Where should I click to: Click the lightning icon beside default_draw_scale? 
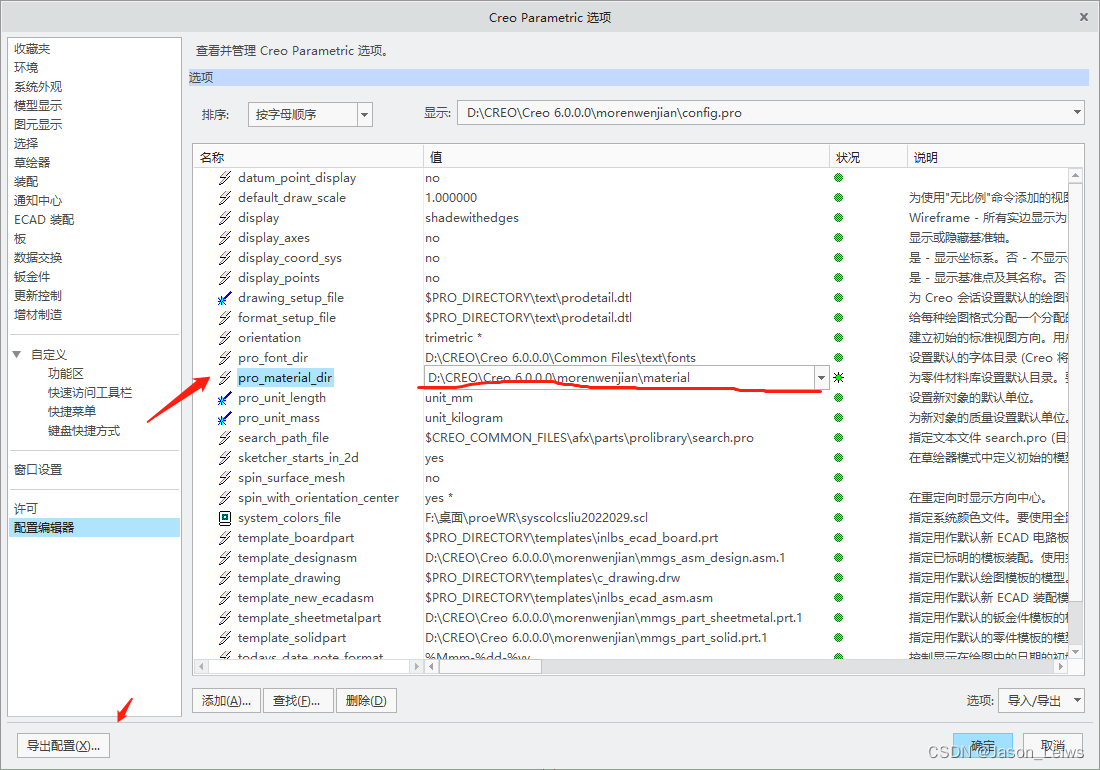click(224, 198)
